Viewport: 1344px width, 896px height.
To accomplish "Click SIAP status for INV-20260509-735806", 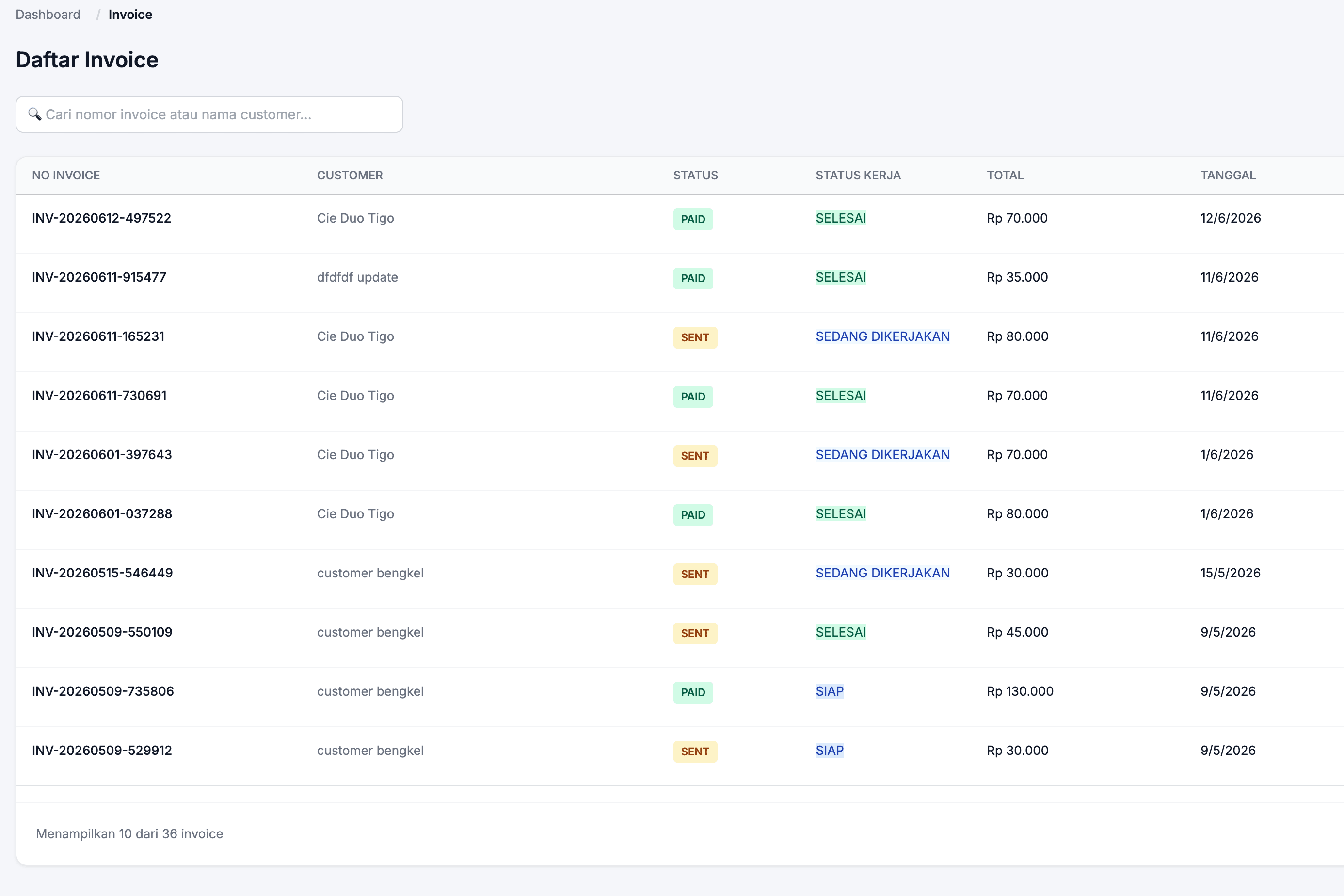I will click(x=829, y=691).
